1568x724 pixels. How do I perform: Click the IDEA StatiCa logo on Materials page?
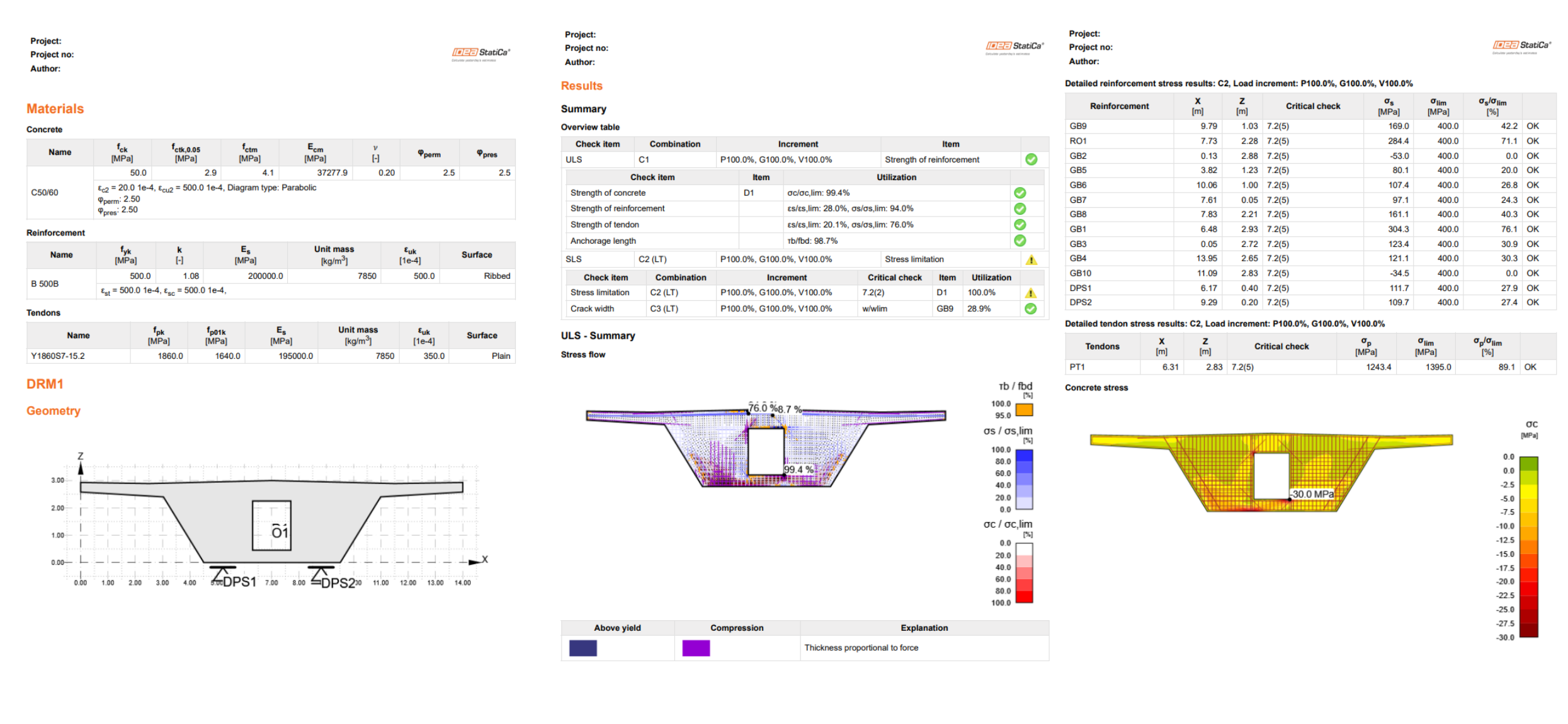(x=480, y=53)
